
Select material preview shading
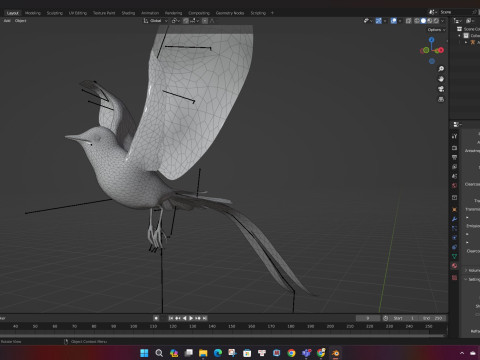click(x=430, y=21)
